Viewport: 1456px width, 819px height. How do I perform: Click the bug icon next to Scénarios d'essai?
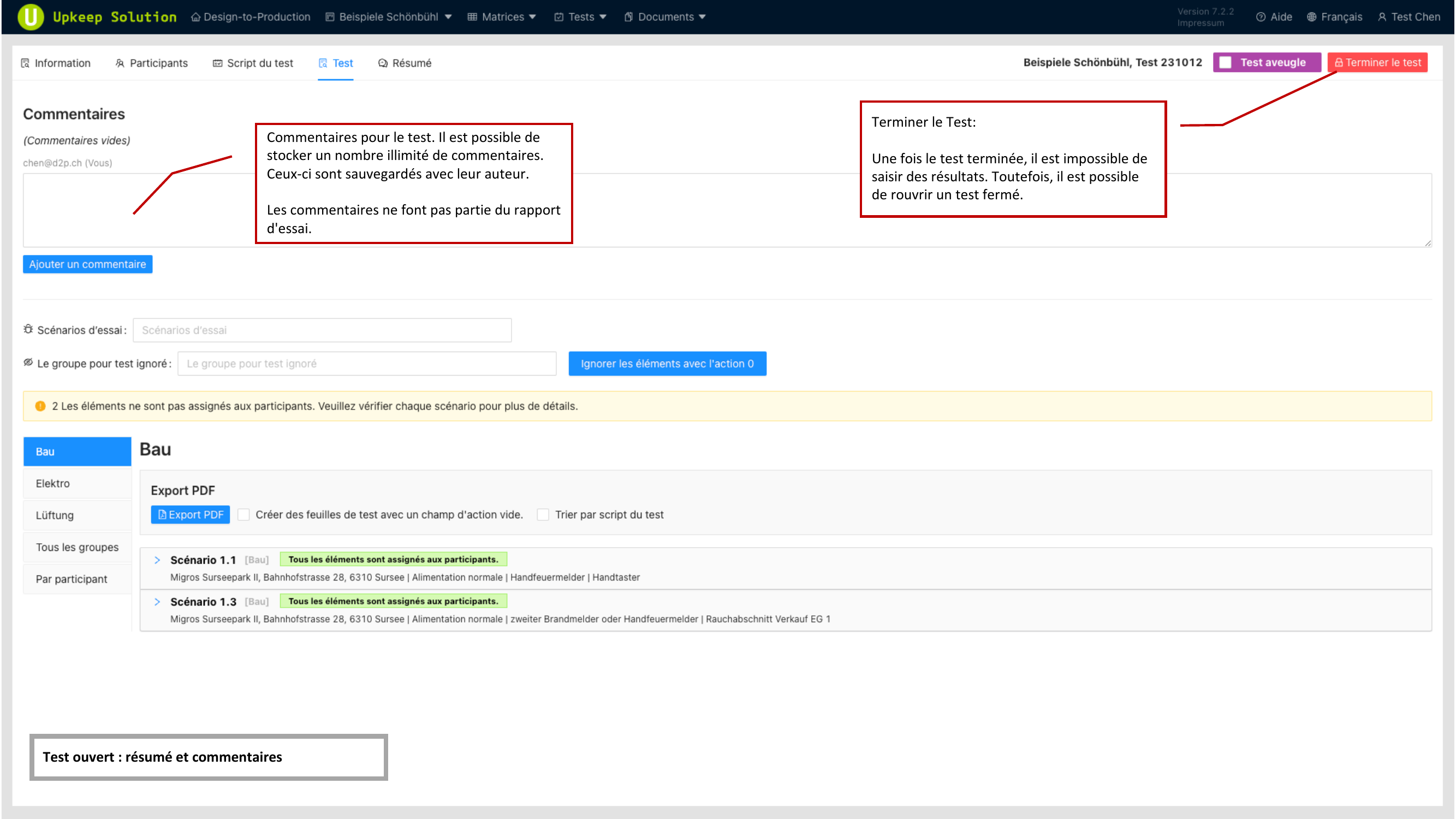[28, 330]
